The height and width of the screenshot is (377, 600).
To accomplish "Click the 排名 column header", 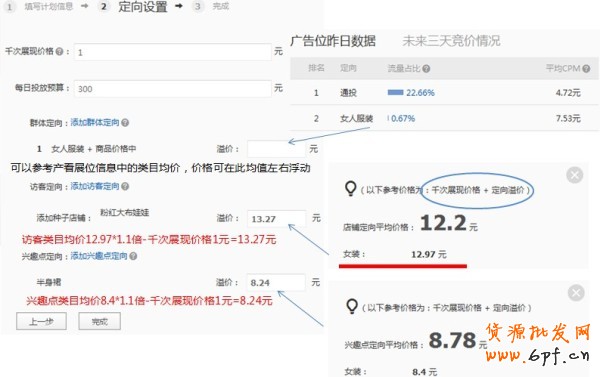I will tap(316, 68).
